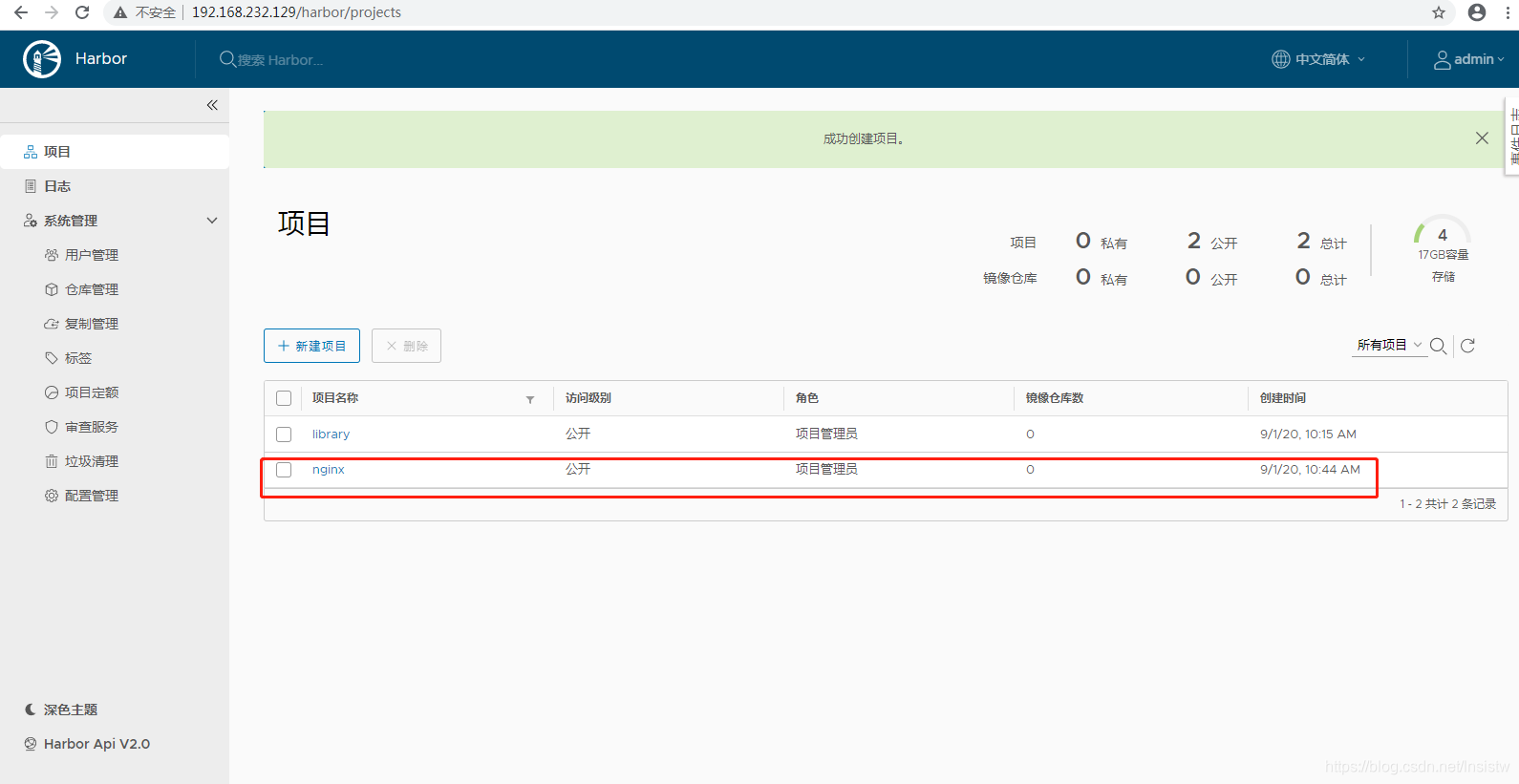Click 成功创建项目 message text
The height and width of the screenshot is (784, 1519).
(864, 139)
